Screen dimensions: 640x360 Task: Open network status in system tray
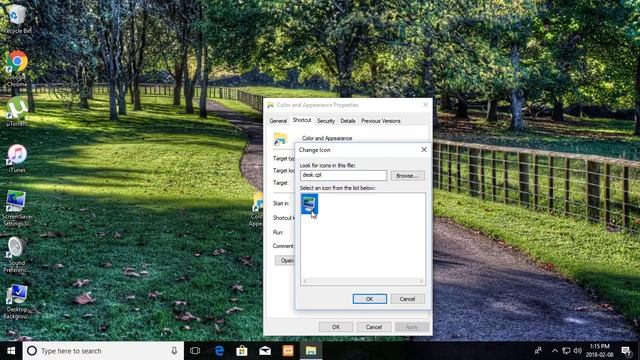click(x=566, y=351)
